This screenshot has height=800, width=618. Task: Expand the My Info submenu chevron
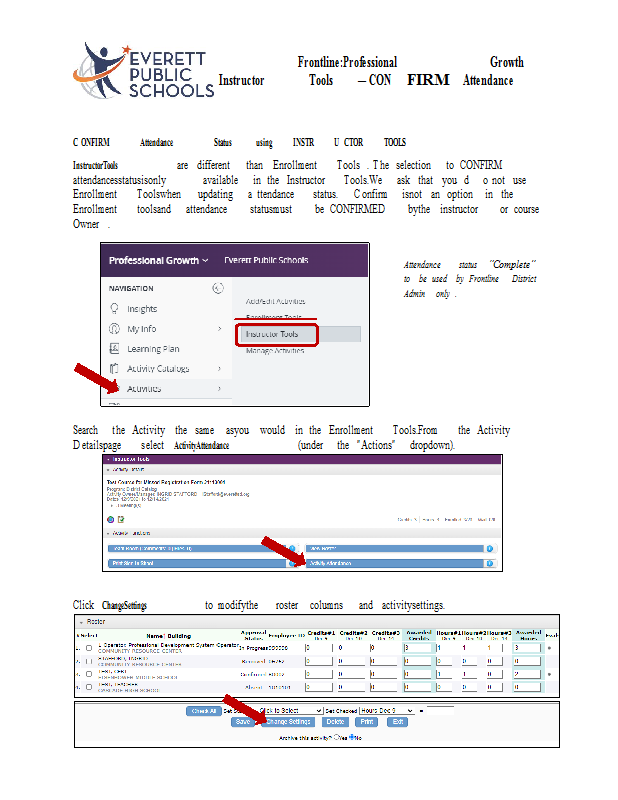[x=219, y=329]
